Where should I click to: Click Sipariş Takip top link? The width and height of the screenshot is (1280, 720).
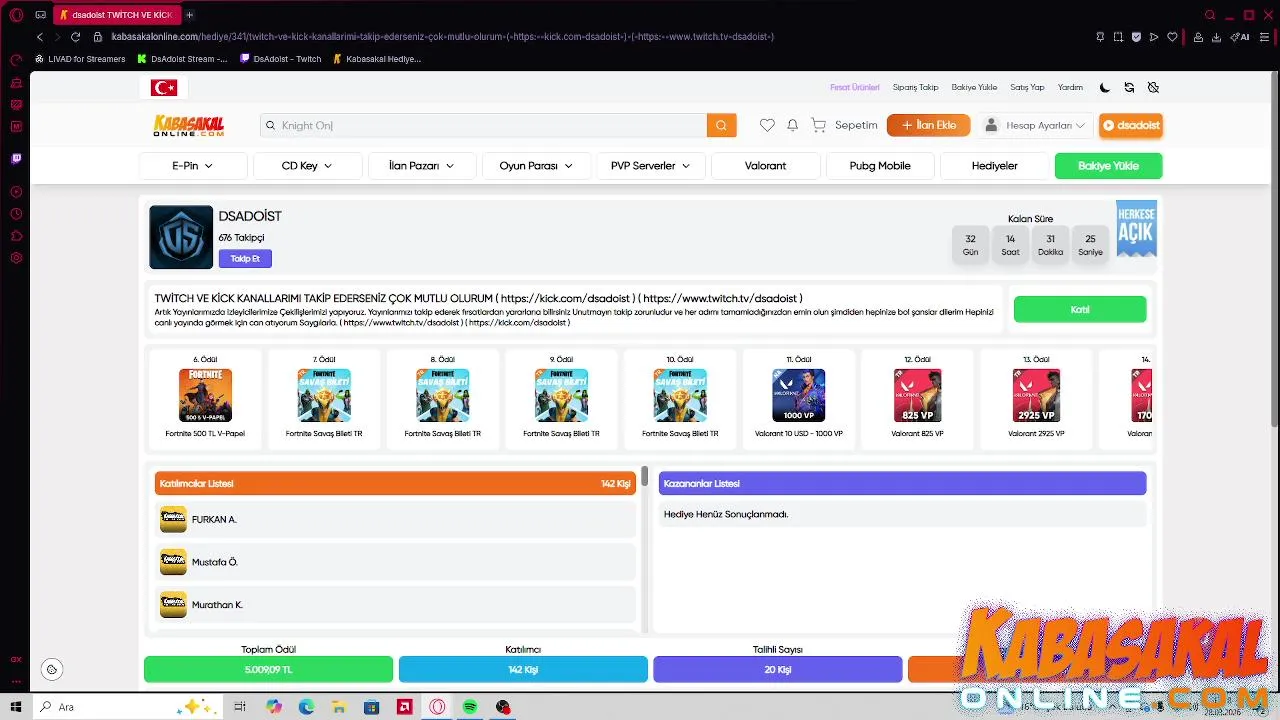click(915, 87)
